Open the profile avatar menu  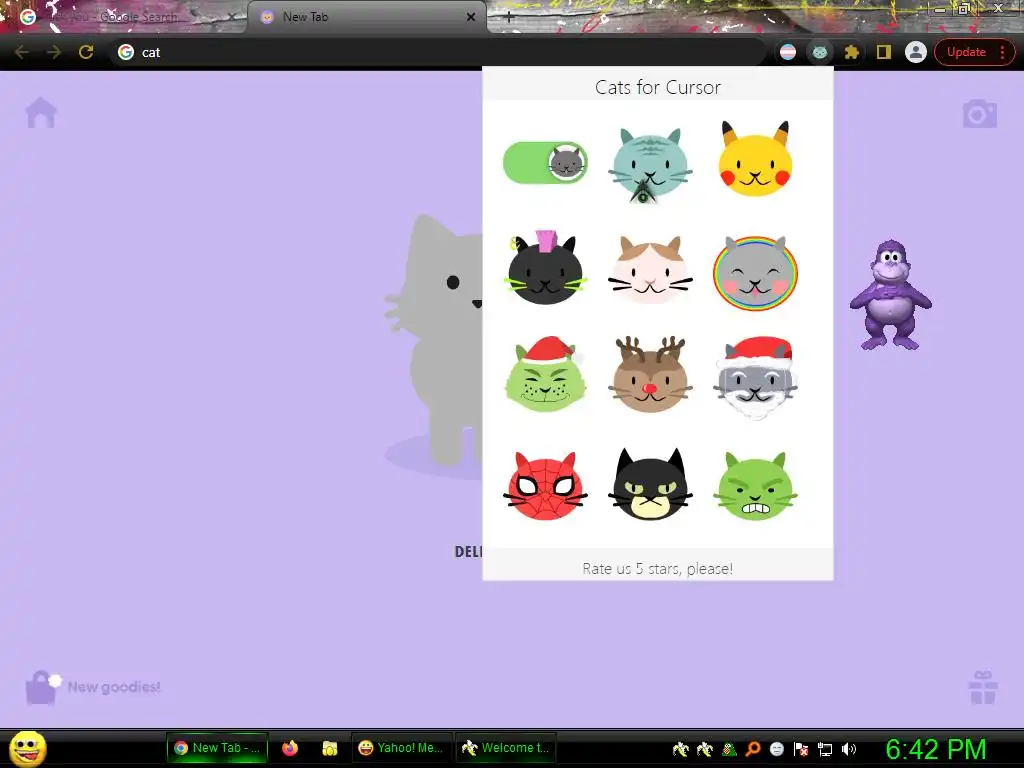tap(916, 52)
